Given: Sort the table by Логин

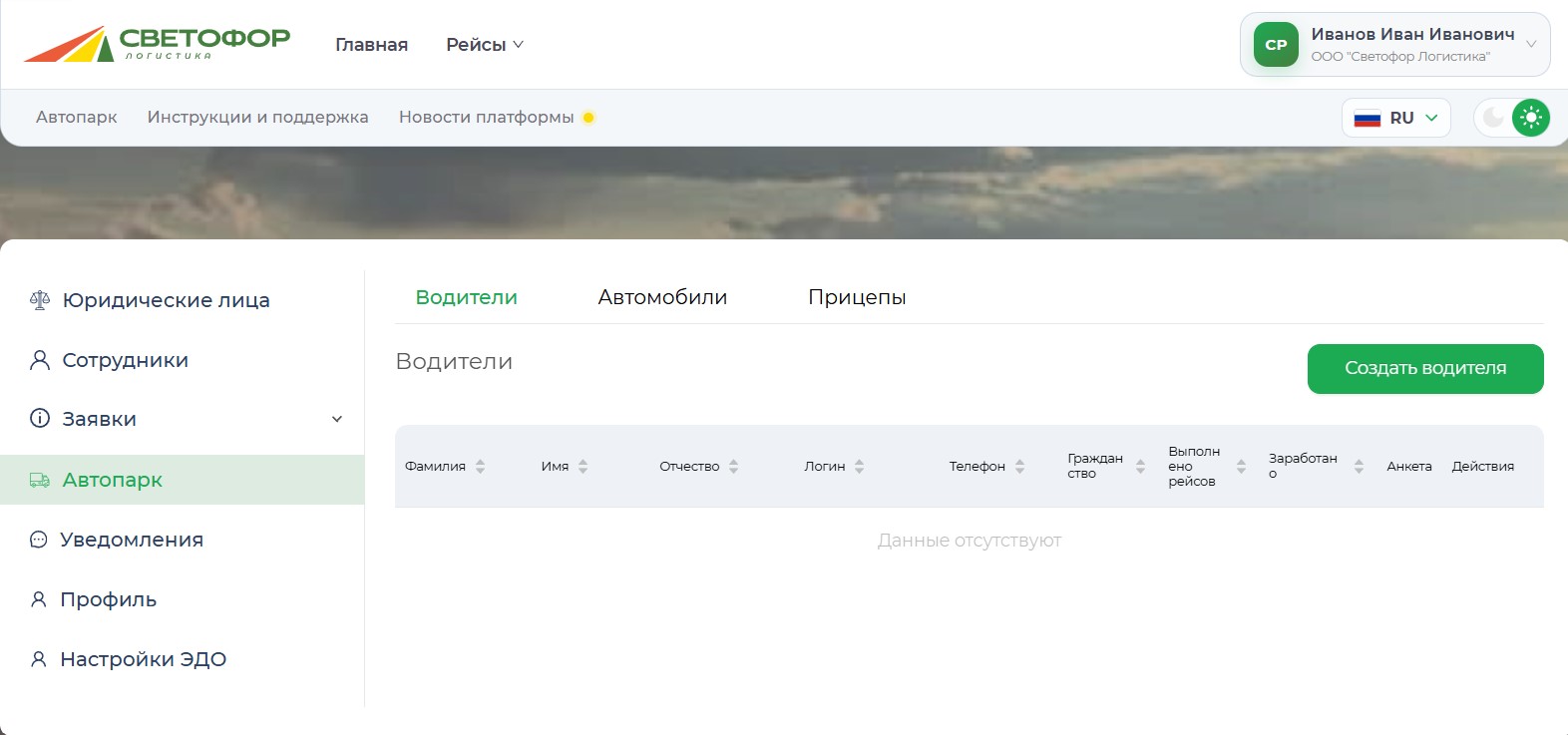Looking at the screenshot, I should click(x=860, y=466).
